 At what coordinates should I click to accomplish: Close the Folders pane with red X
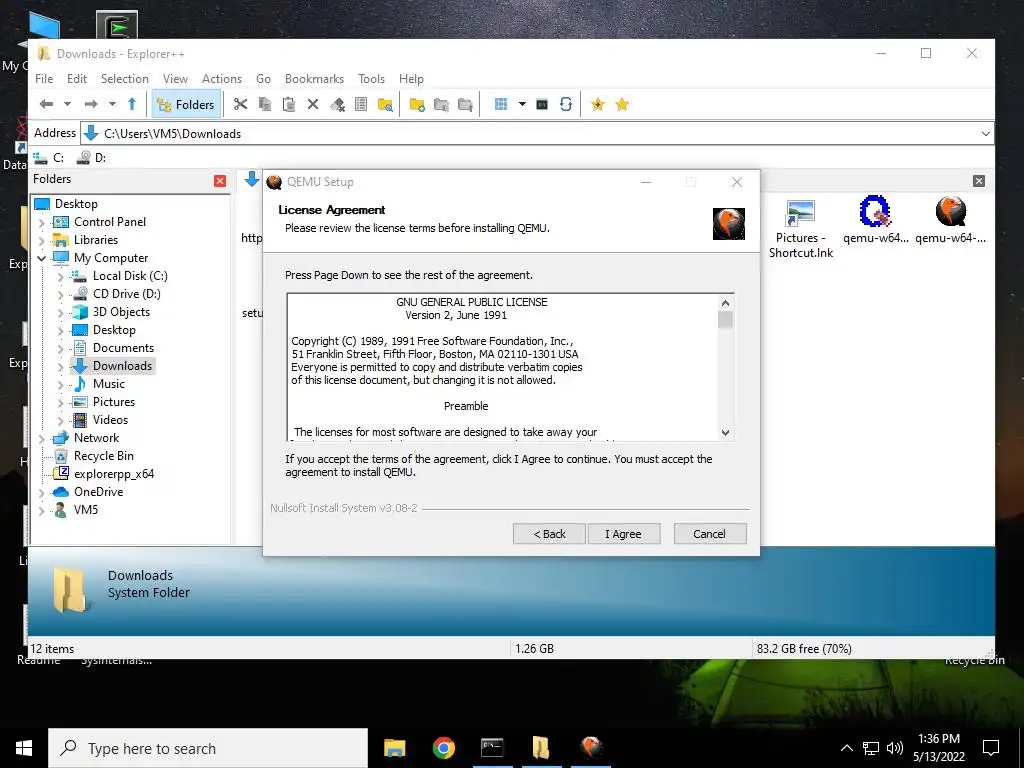point(220,181)
